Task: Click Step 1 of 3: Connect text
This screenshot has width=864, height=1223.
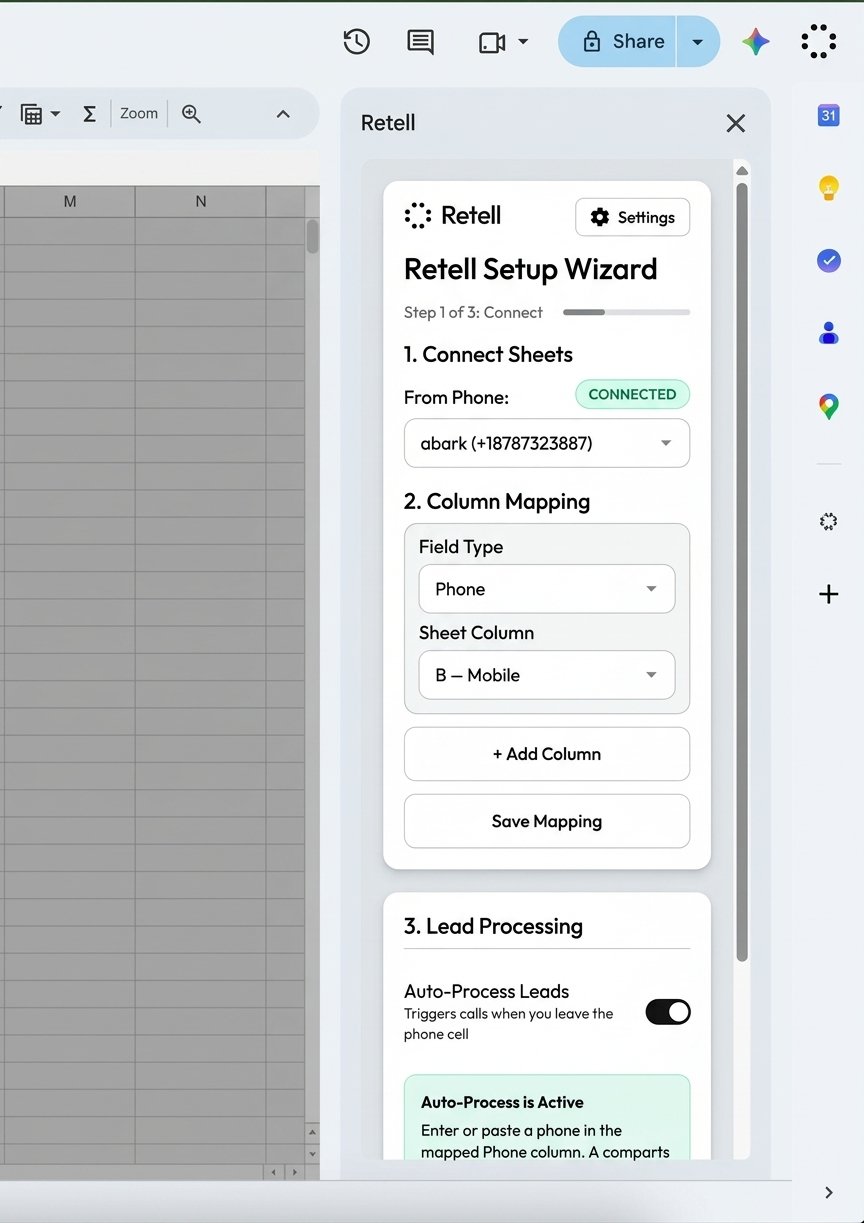Action: click(473, 312)
